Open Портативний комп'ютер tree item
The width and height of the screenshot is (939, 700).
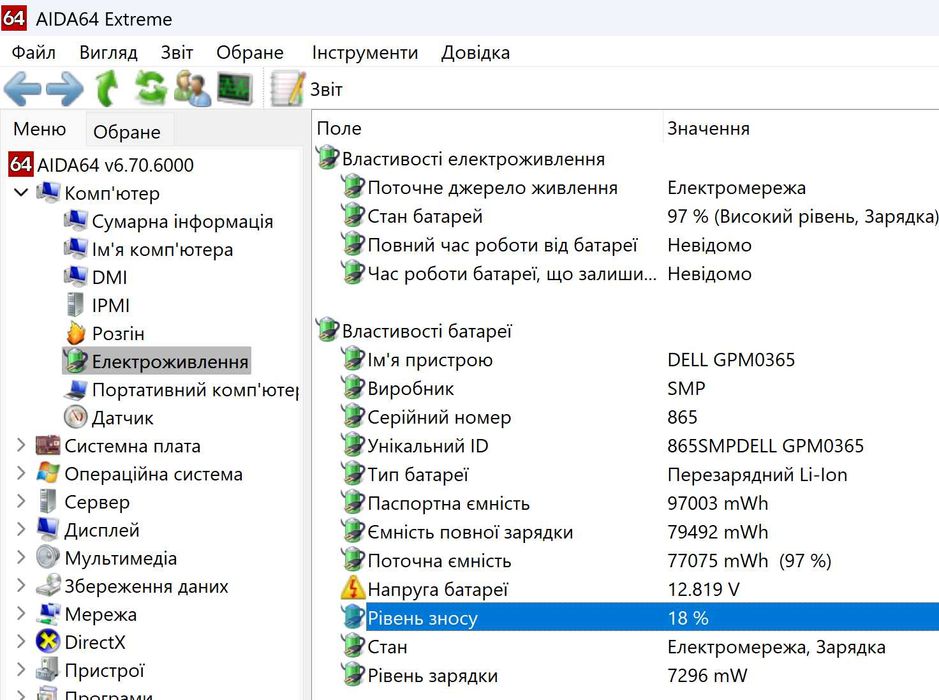181,390
